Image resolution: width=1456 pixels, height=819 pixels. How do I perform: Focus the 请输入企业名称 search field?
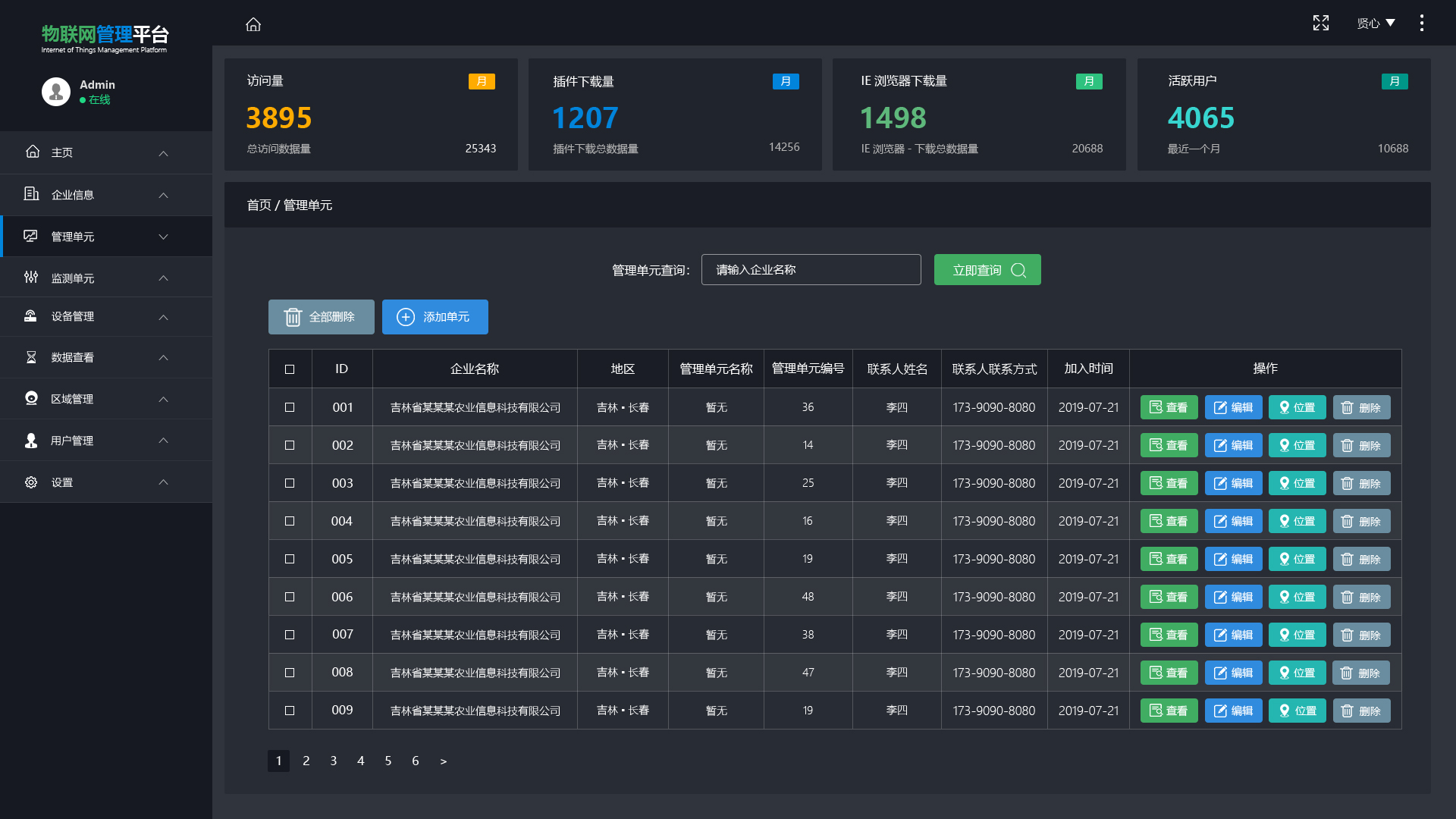[x=811, y=270]
